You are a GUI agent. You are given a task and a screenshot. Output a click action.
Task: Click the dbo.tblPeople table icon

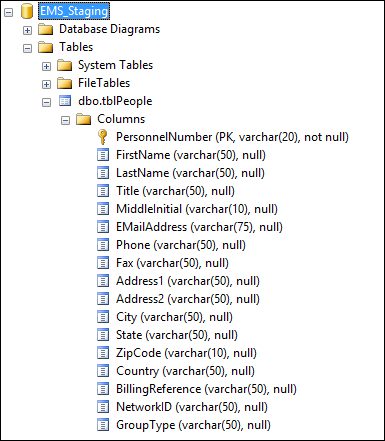(65, 101)
